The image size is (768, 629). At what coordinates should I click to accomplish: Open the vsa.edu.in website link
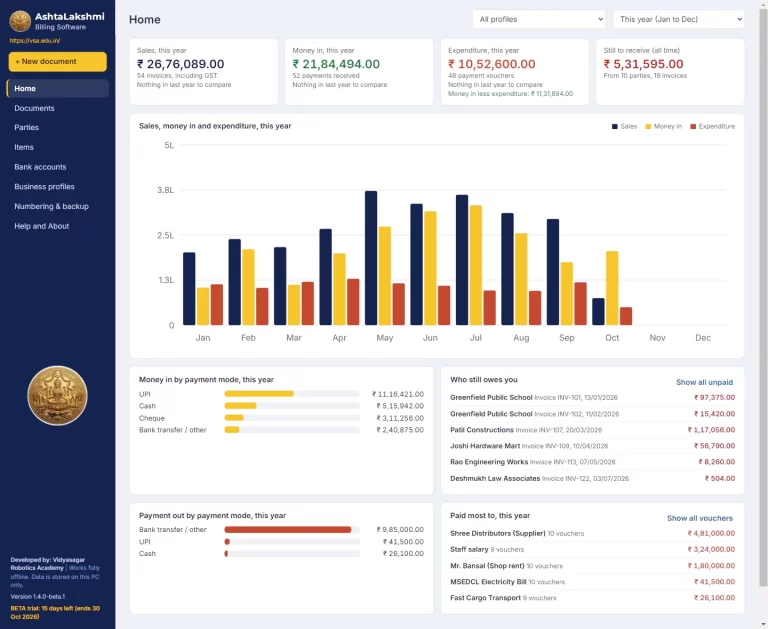point(35,41)
